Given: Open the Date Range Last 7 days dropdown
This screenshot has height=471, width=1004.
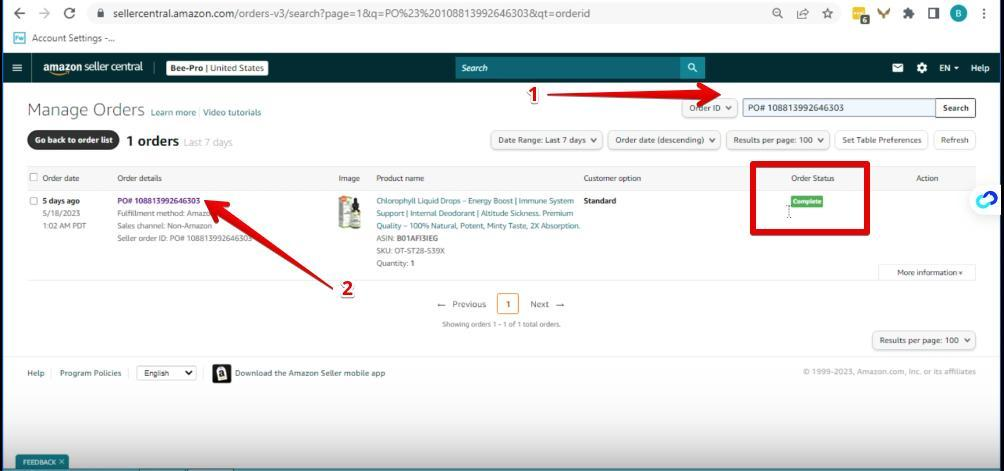Looking at the screenshot, I should [x=546, y=140].
